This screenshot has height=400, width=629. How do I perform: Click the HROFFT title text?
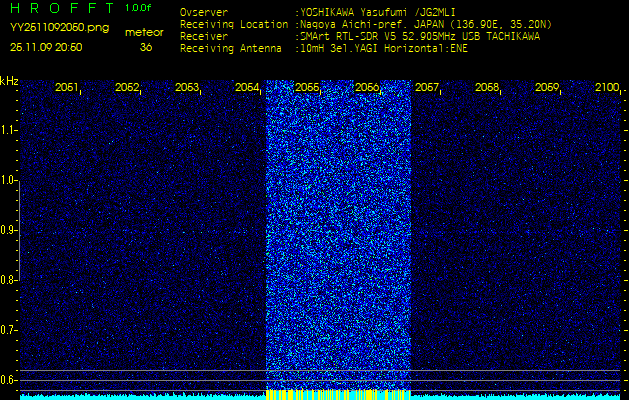62,8
